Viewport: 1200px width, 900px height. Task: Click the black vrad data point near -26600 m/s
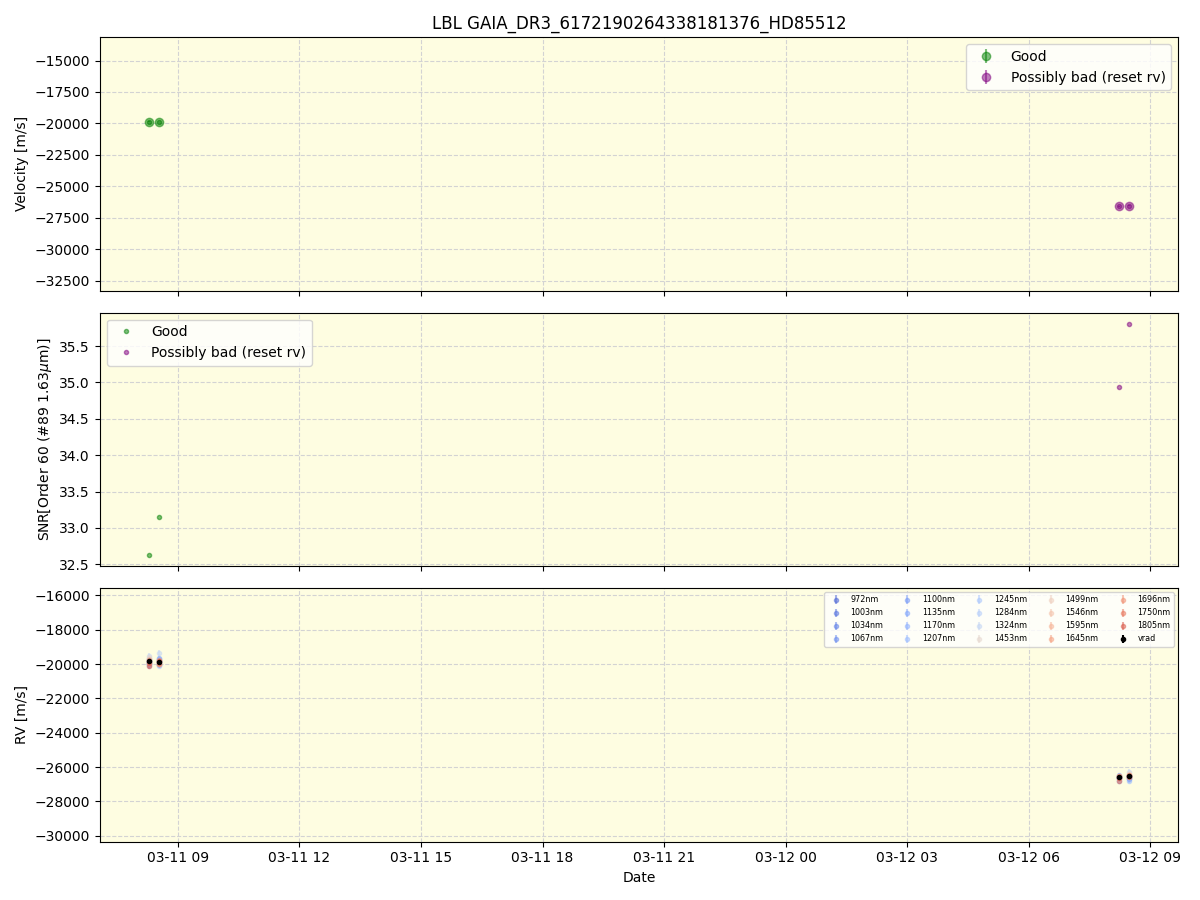click(x=1120, y=777)
